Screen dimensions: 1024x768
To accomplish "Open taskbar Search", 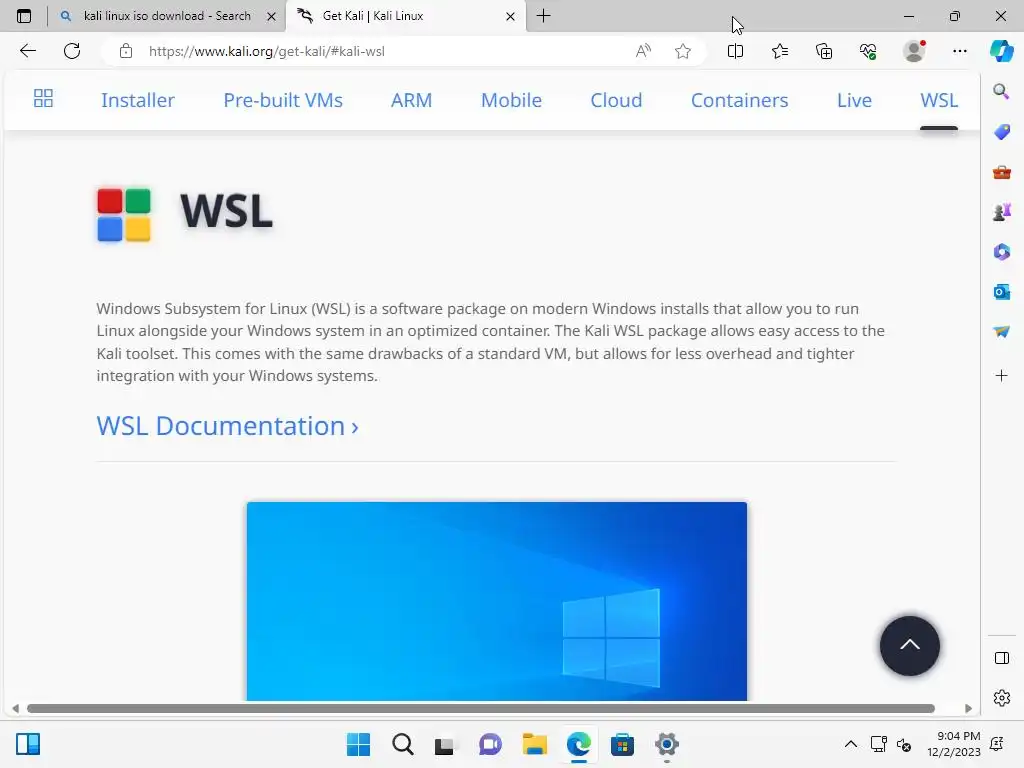I will coord(402,744).
